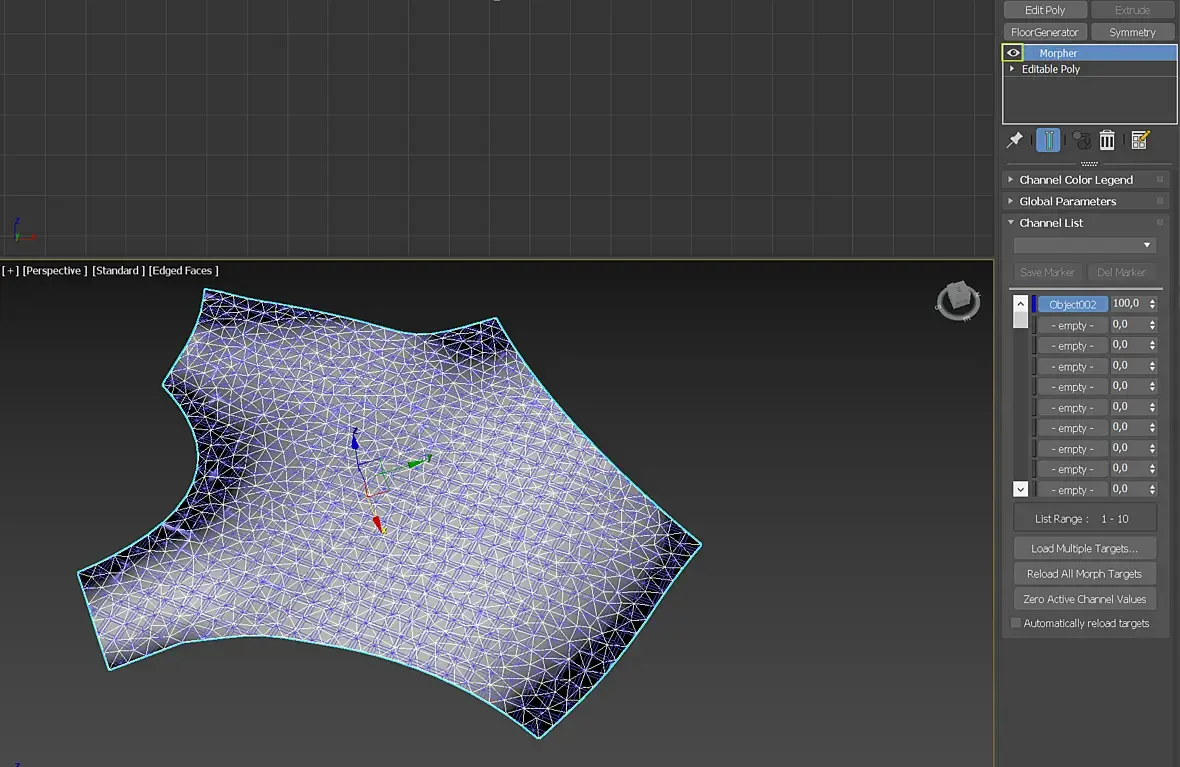Remove the modifier with the trash icon

click(1107, 140)
